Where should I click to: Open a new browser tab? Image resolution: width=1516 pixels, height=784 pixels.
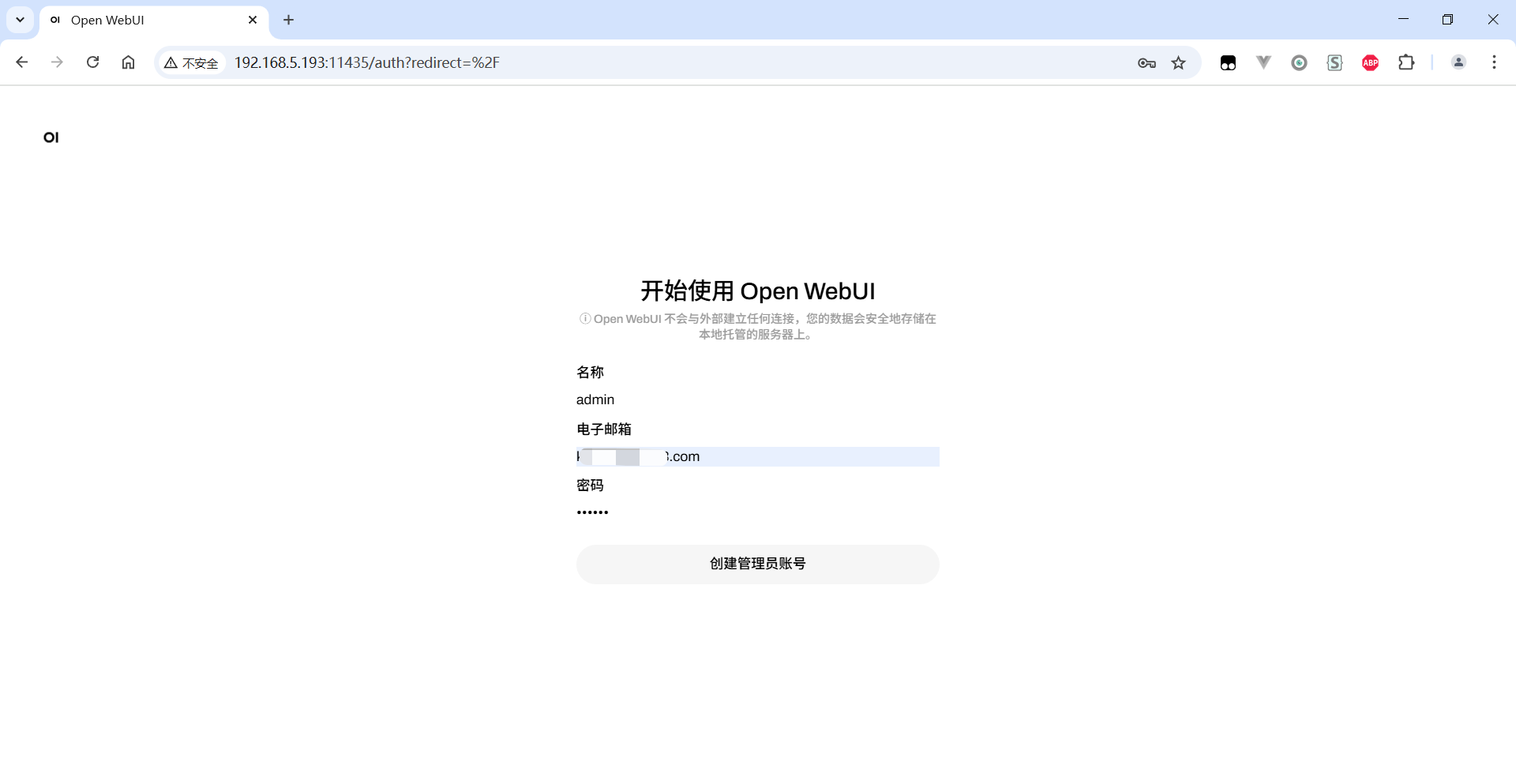pos(289,20)
